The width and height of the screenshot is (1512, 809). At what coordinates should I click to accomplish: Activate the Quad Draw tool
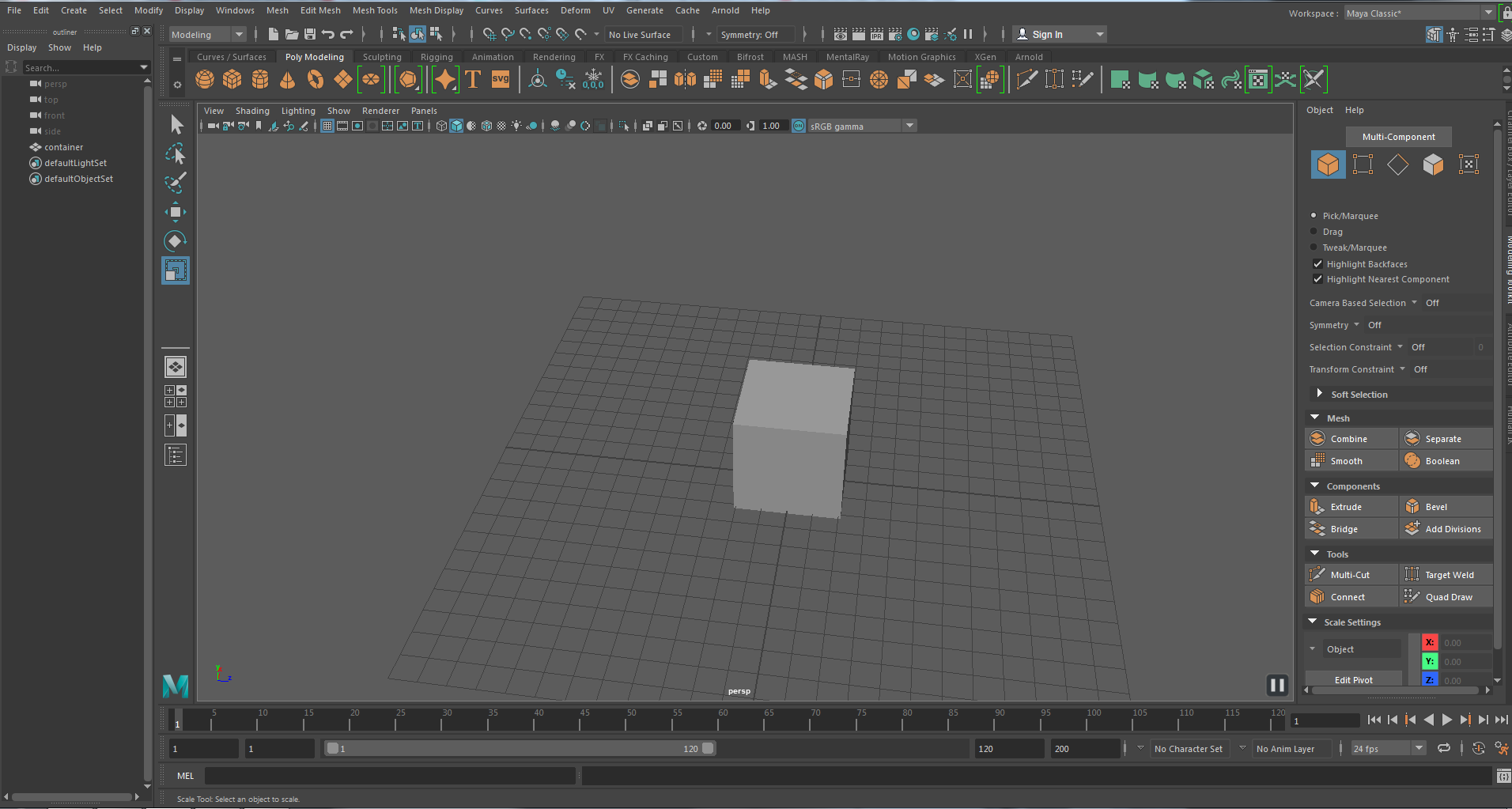click(x=1446, y=597)
